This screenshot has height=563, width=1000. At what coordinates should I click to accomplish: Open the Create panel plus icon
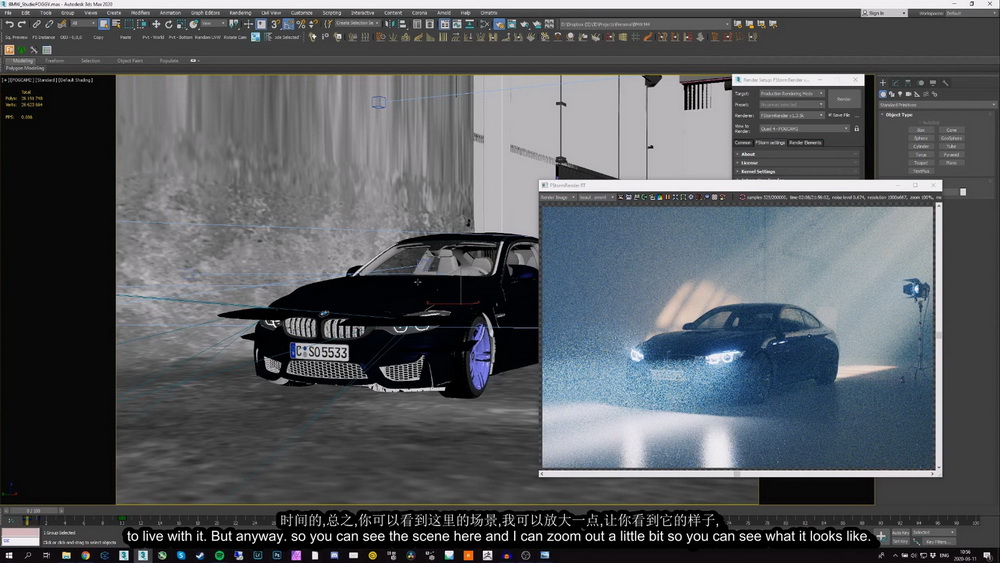click(x=883, y=83)
